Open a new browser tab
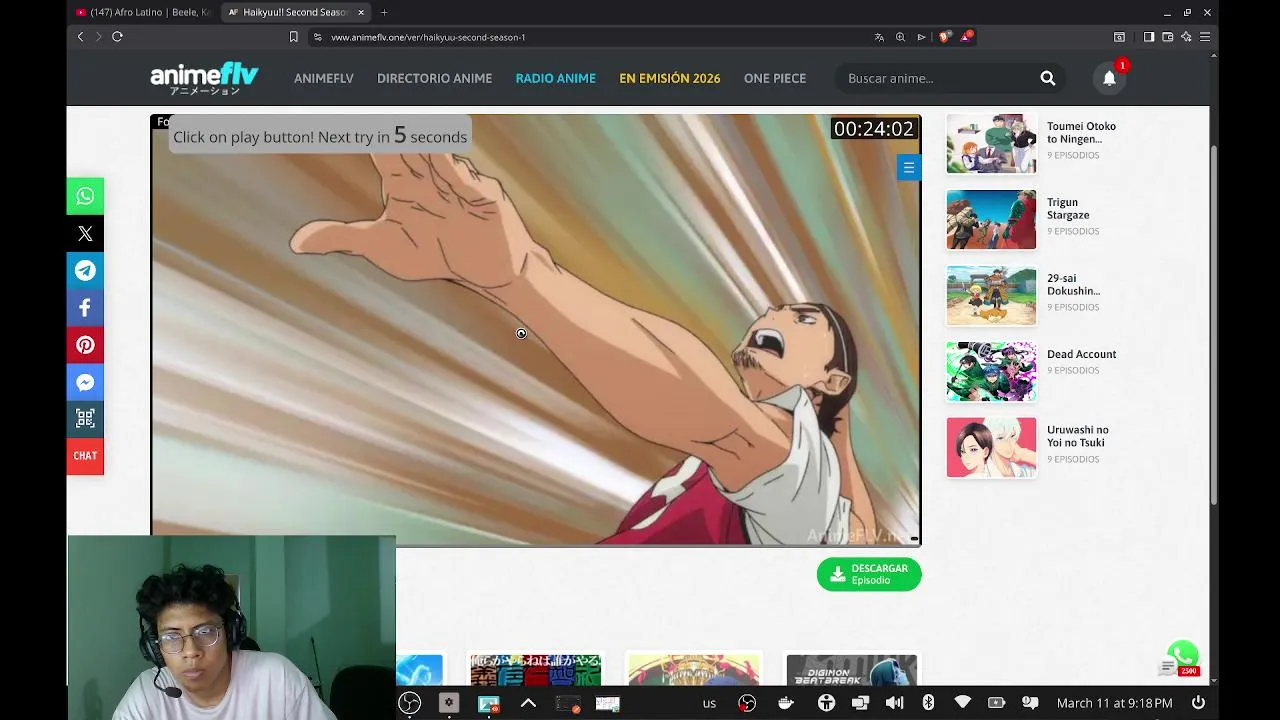The image size is (1280, 720). pyautogui.click(x=384, y=12)
